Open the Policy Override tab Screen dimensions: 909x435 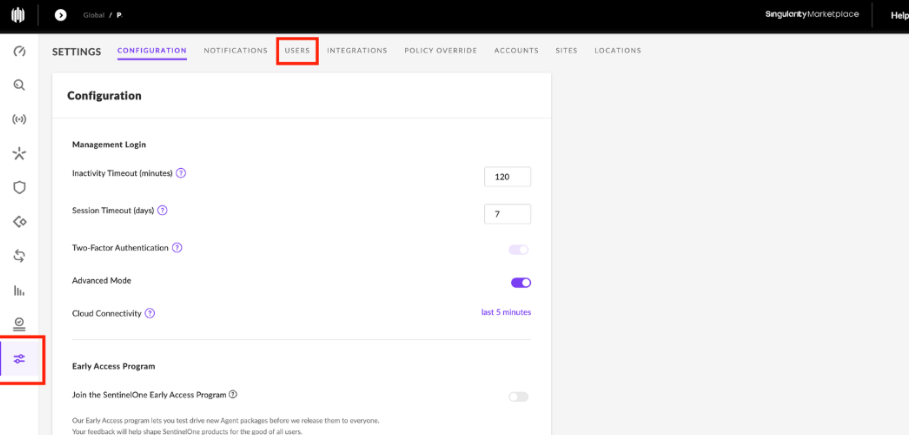[x=441, y=50]
